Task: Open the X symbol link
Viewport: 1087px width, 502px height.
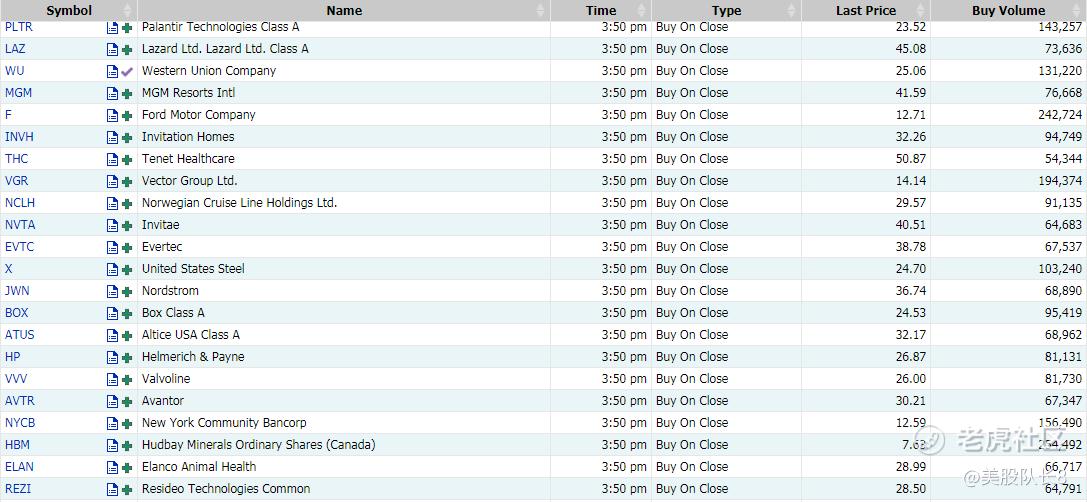Action: tap(8, 269)
